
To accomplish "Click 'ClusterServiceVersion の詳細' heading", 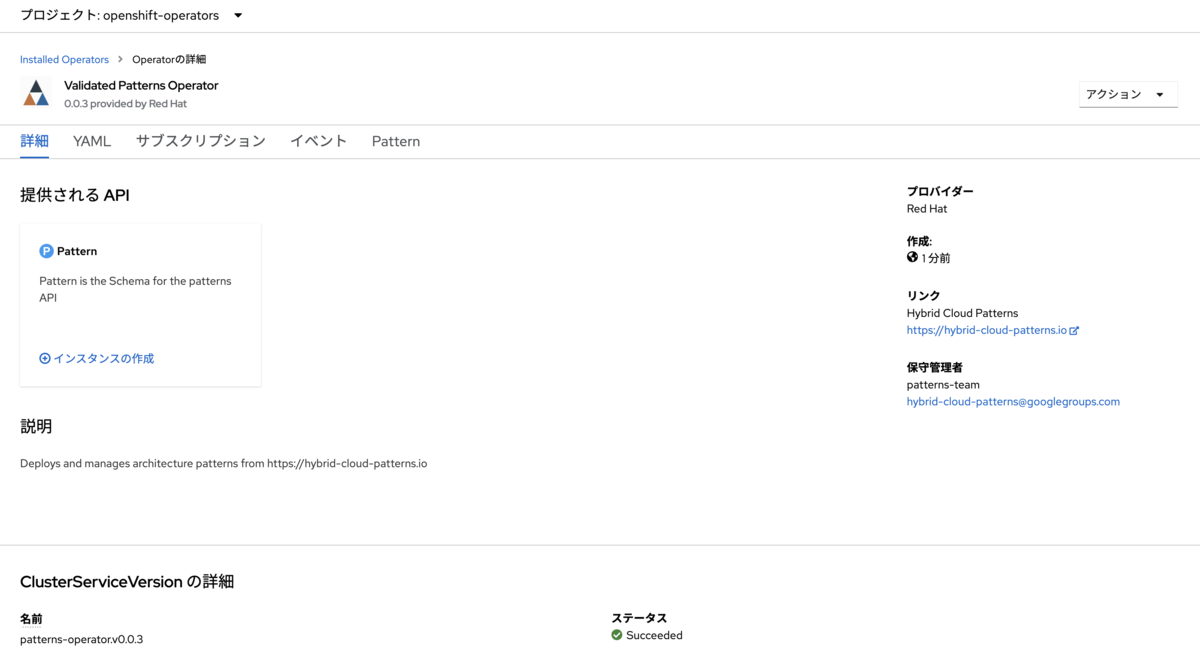I will (x=127, y=582).
